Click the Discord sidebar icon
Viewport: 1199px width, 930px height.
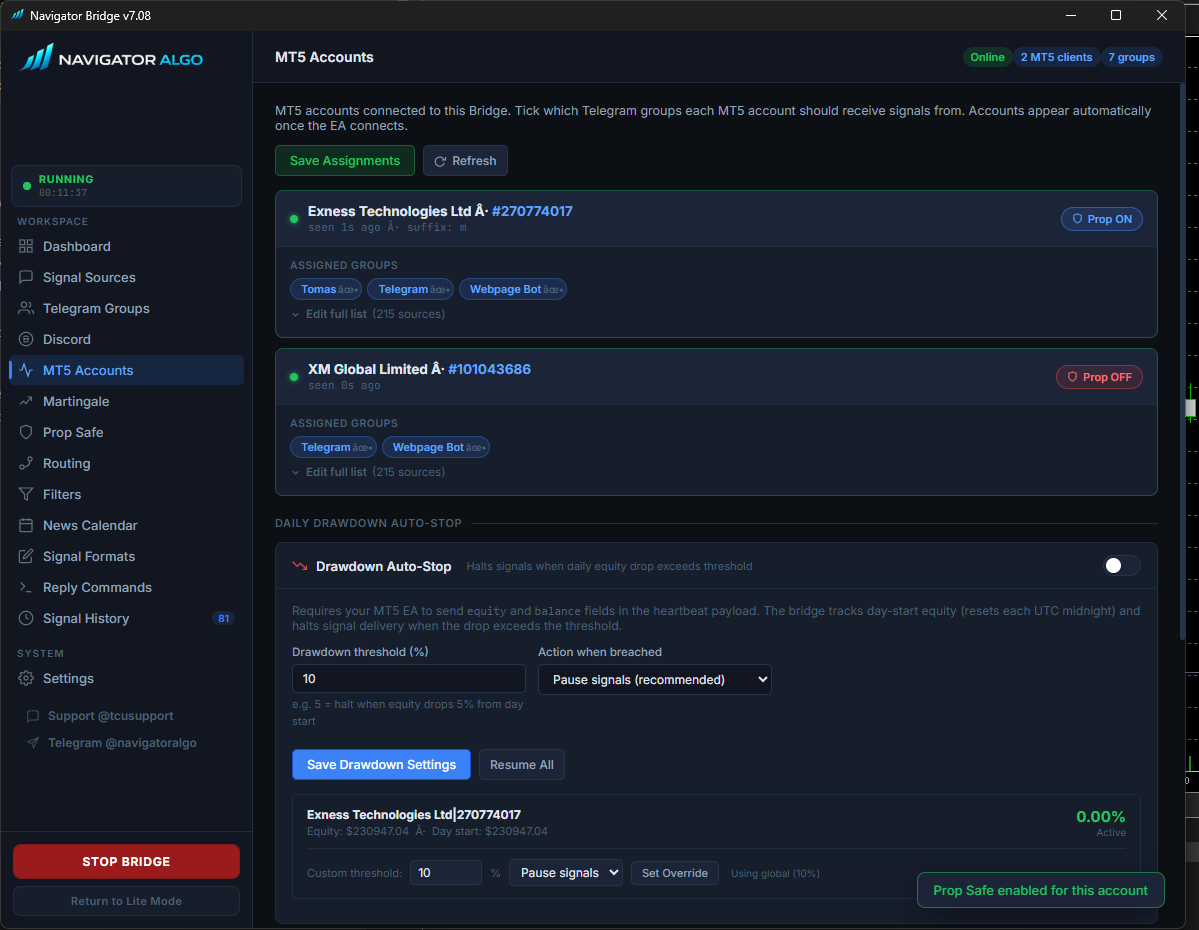tap(26, 339)
